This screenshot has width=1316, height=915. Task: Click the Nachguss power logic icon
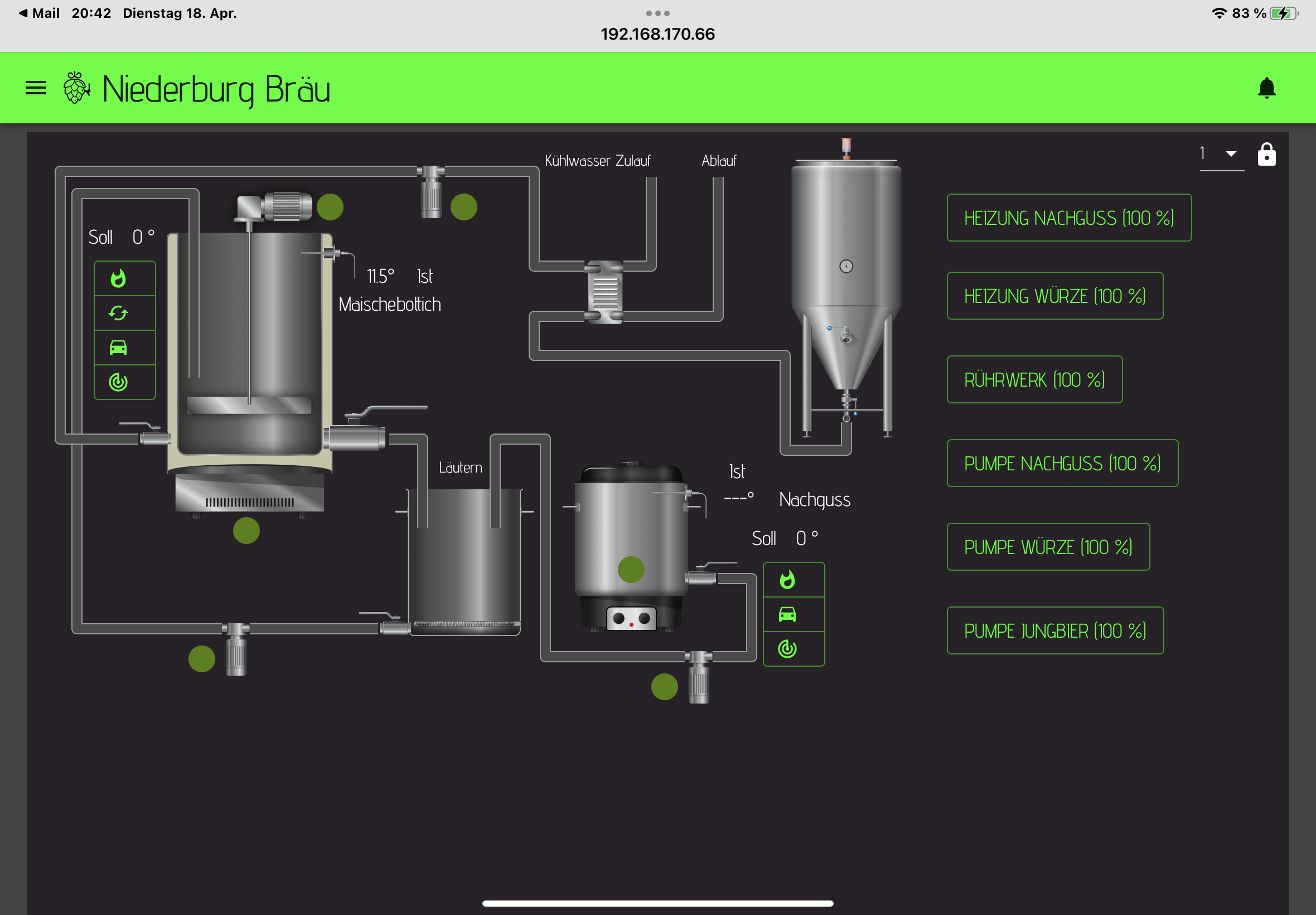[787, 648]
